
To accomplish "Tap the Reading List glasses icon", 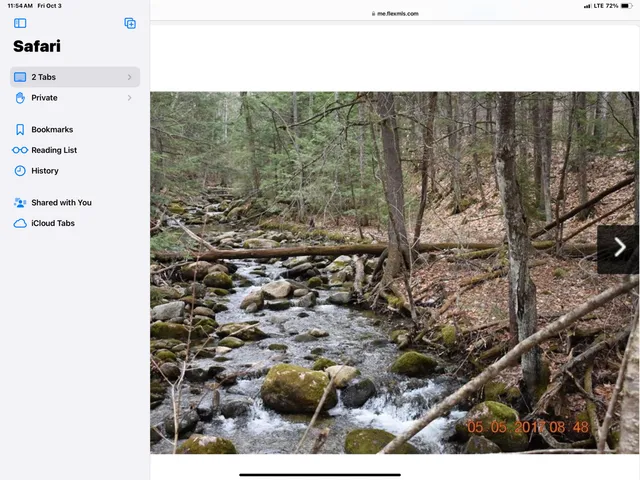I will (20, 150).
